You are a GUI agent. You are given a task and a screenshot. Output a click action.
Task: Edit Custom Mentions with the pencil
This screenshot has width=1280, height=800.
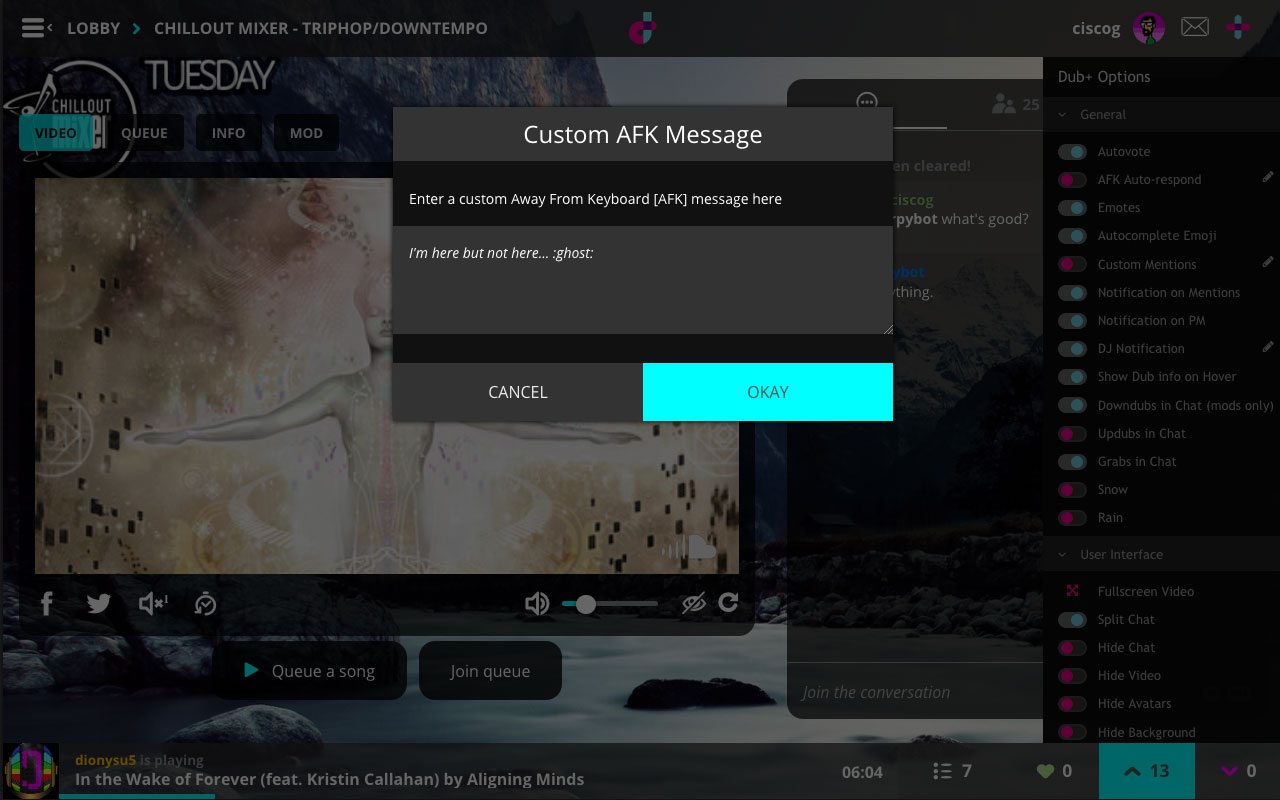click(1268, 262)
